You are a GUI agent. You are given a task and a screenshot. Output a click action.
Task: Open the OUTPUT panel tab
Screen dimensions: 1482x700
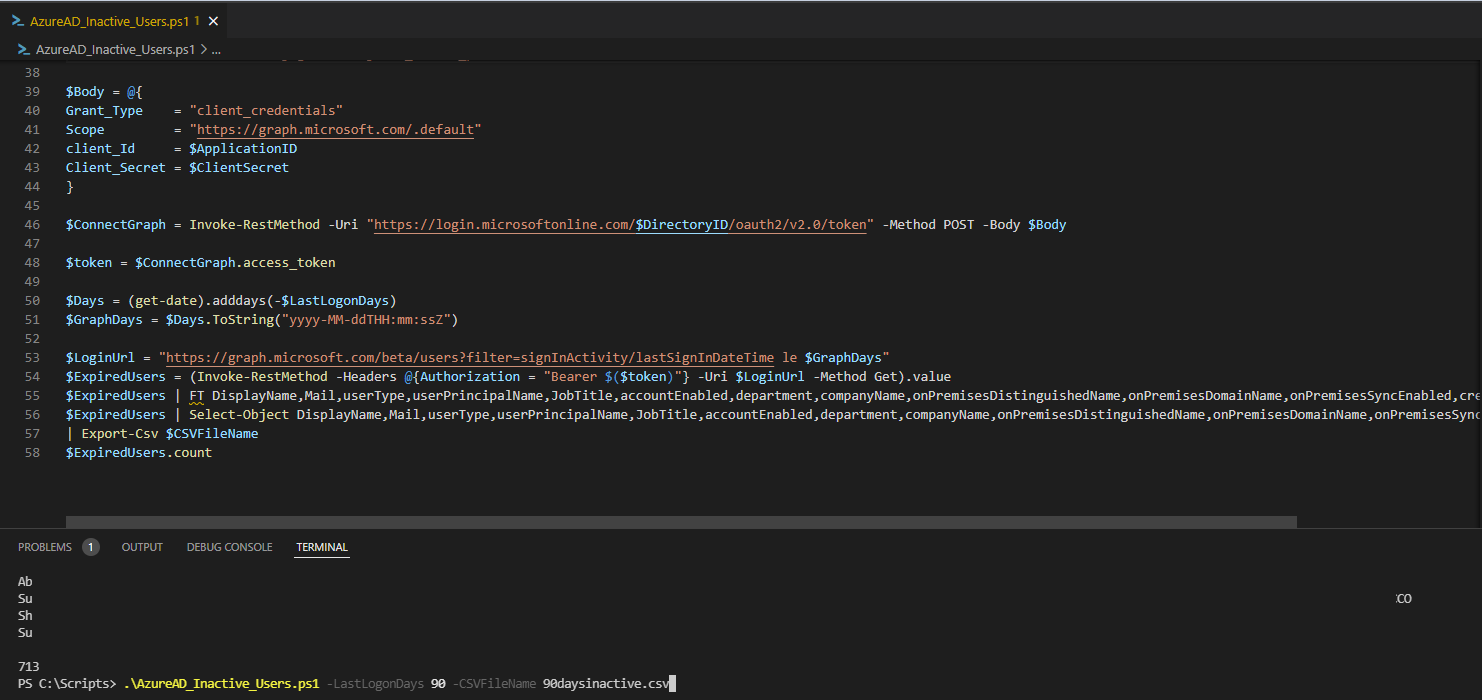(x=142, y=547)
